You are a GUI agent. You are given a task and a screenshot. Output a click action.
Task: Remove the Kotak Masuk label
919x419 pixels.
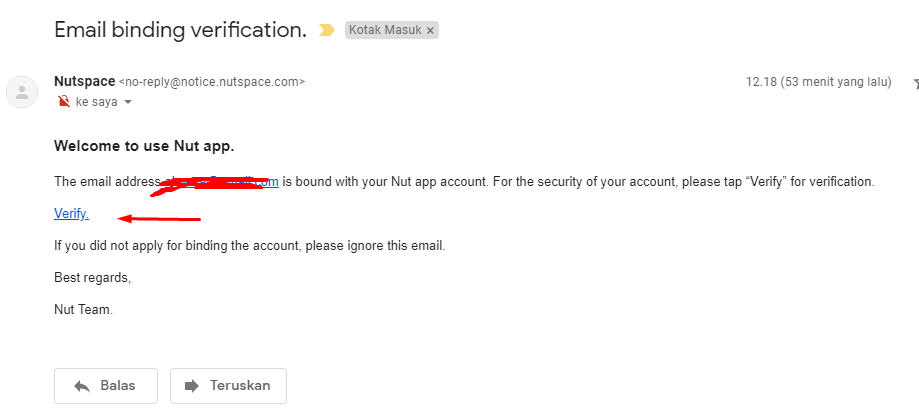pos(430,31)
